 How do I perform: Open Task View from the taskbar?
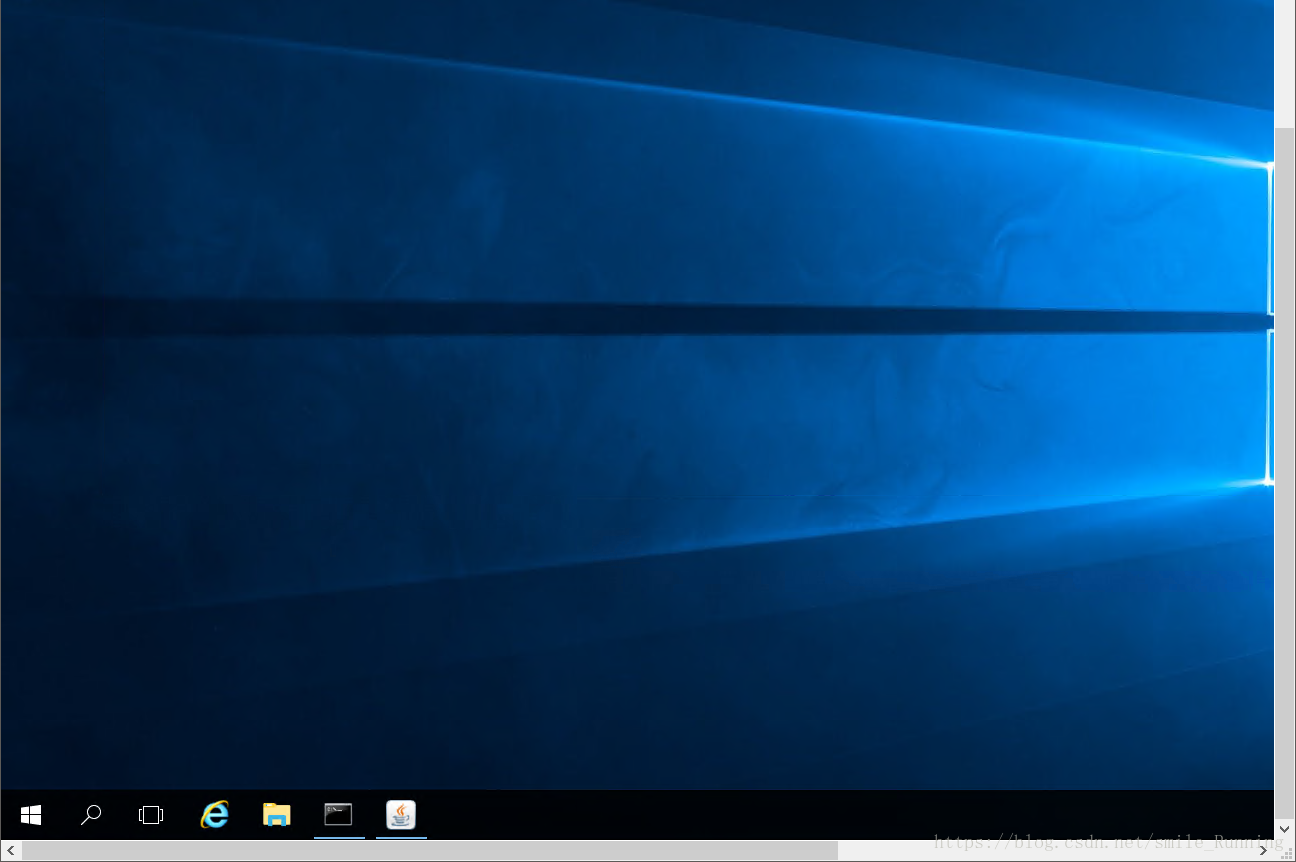tap(151, 815)
